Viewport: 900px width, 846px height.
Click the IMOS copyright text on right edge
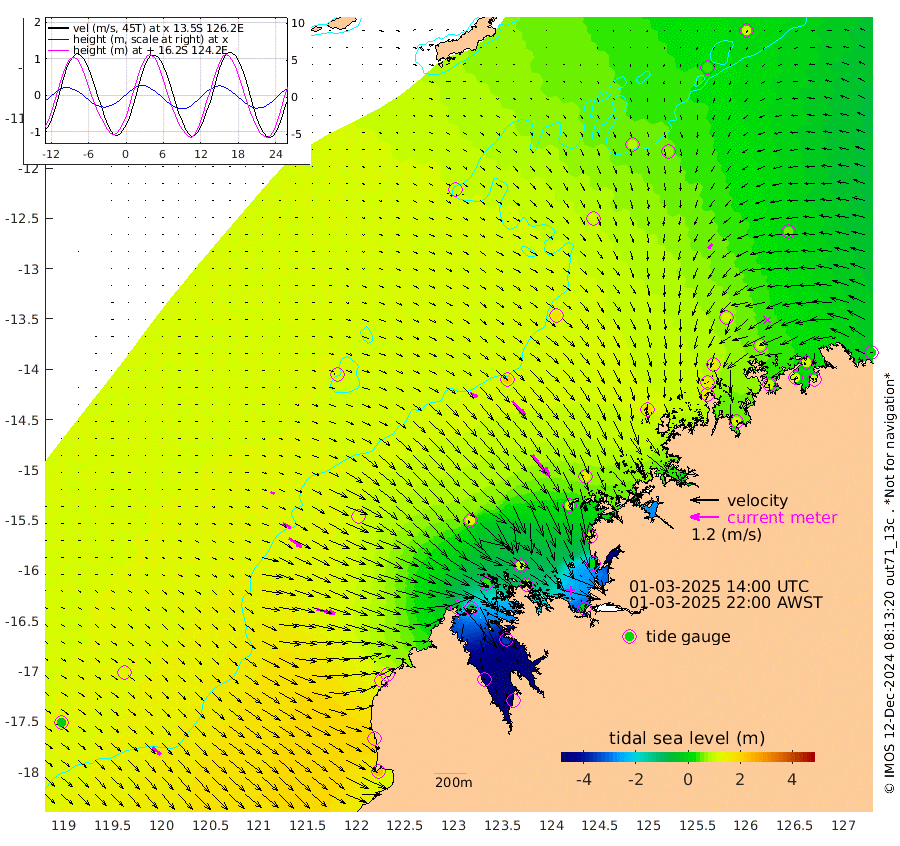pyautogui.click(x=889, y=583)
